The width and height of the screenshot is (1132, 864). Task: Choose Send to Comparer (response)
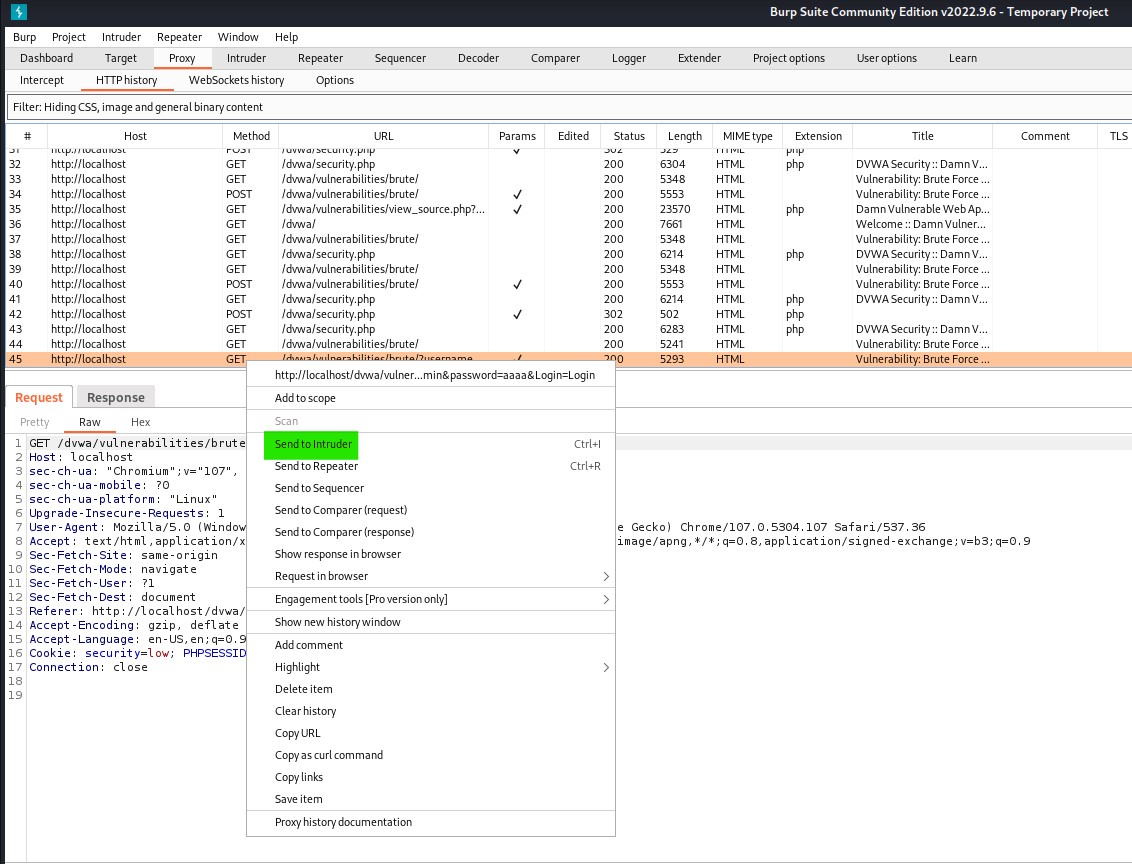(431, 532)
